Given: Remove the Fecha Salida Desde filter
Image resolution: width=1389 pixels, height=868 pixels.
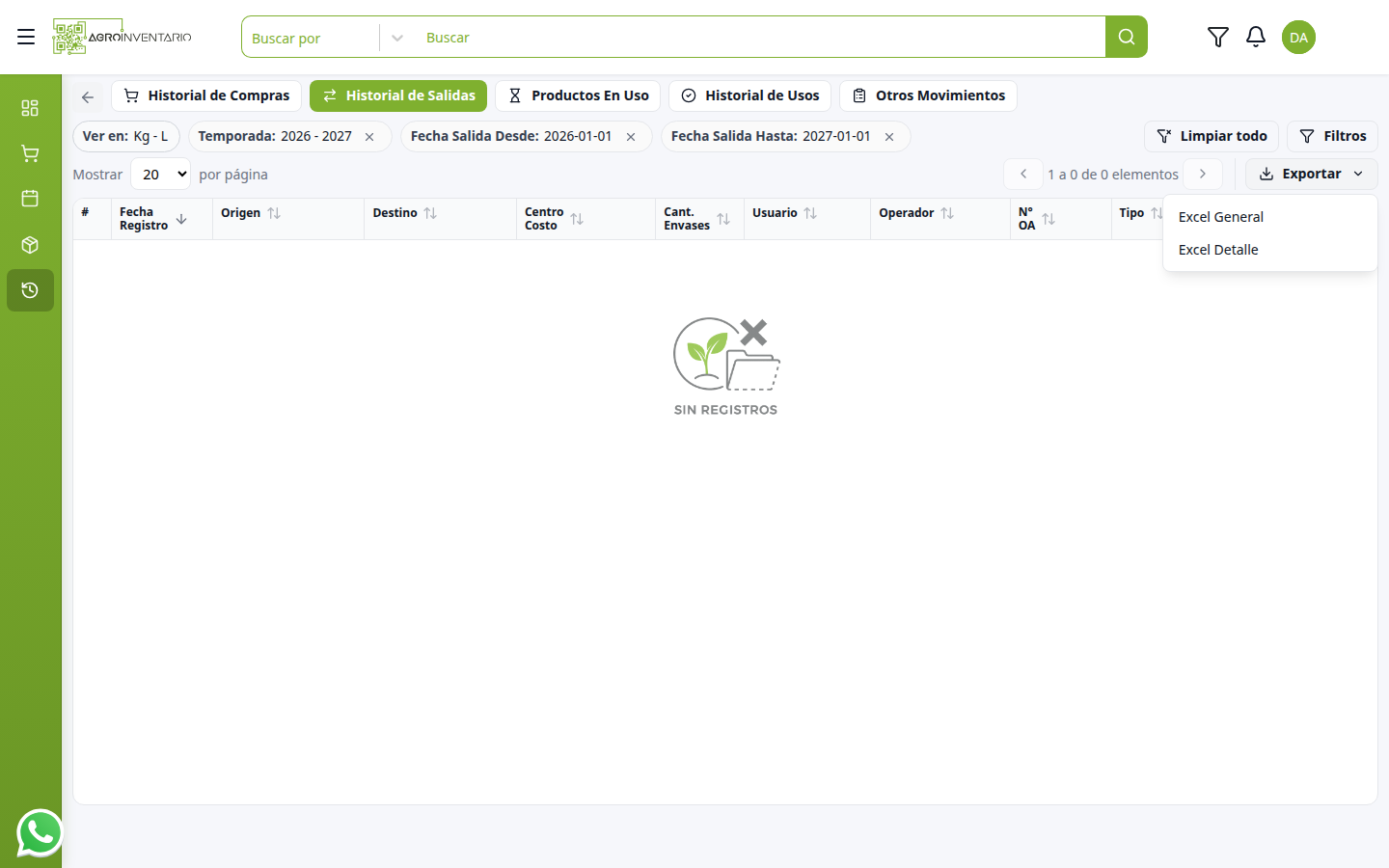Looking at the screenshot, I should 631,137.
